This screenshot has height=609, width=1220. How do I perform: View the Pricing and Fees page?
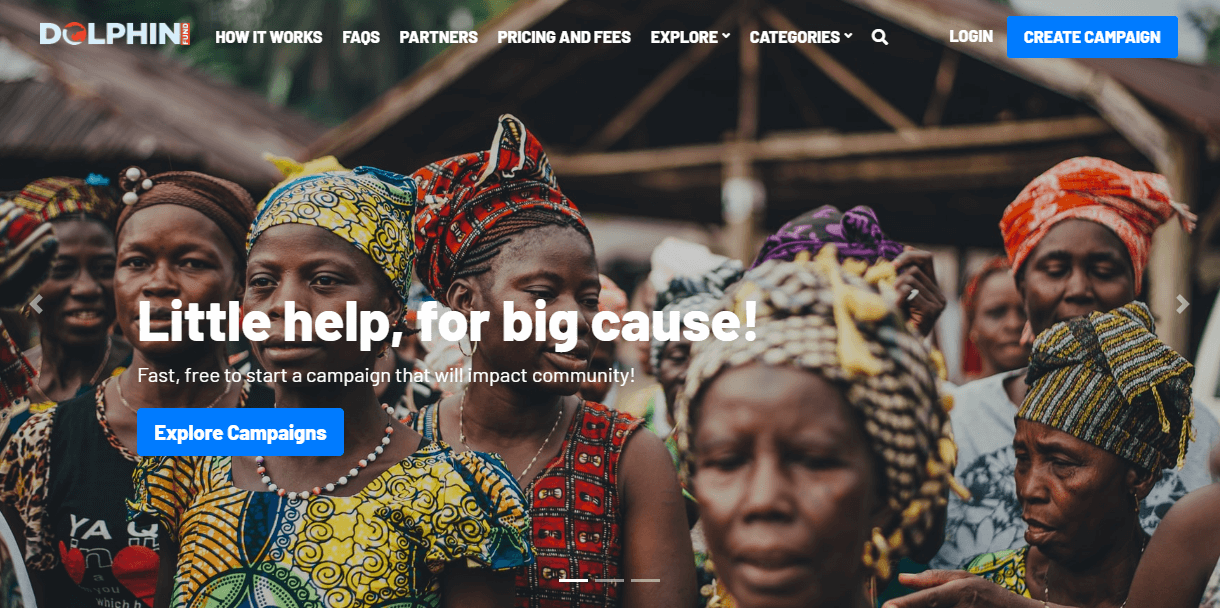[x=564, y=37]
